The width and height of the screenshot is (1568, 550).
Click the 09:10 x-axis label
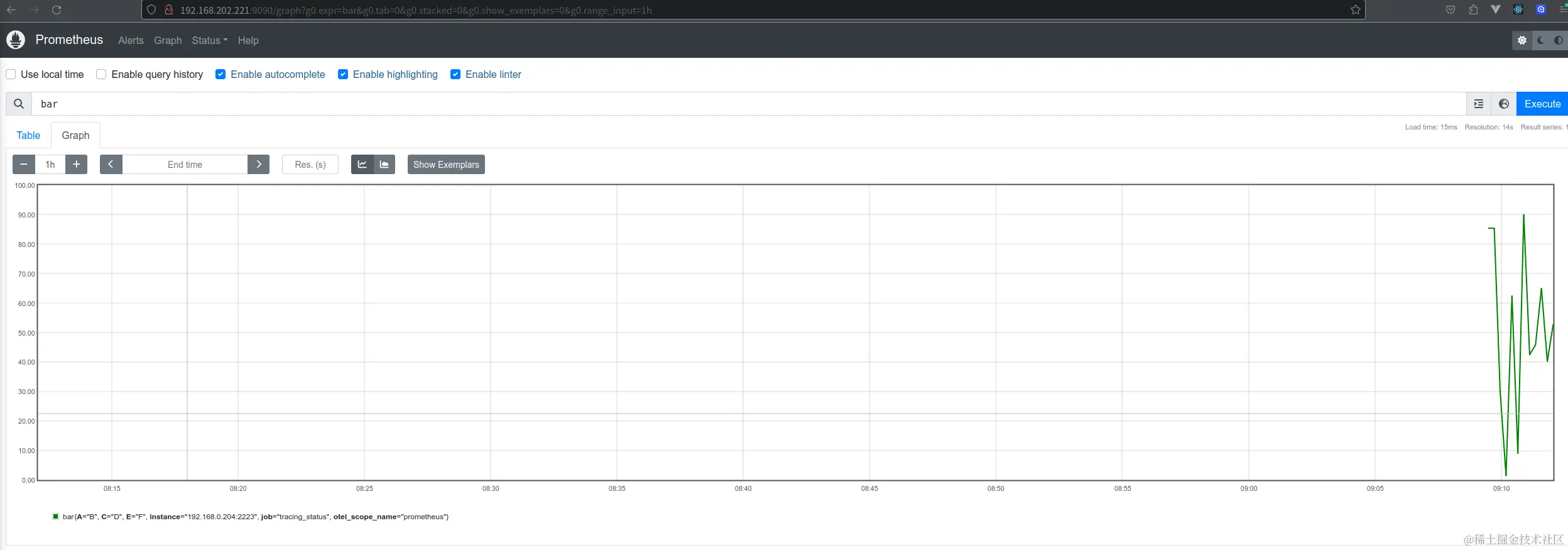[1501, 488]
